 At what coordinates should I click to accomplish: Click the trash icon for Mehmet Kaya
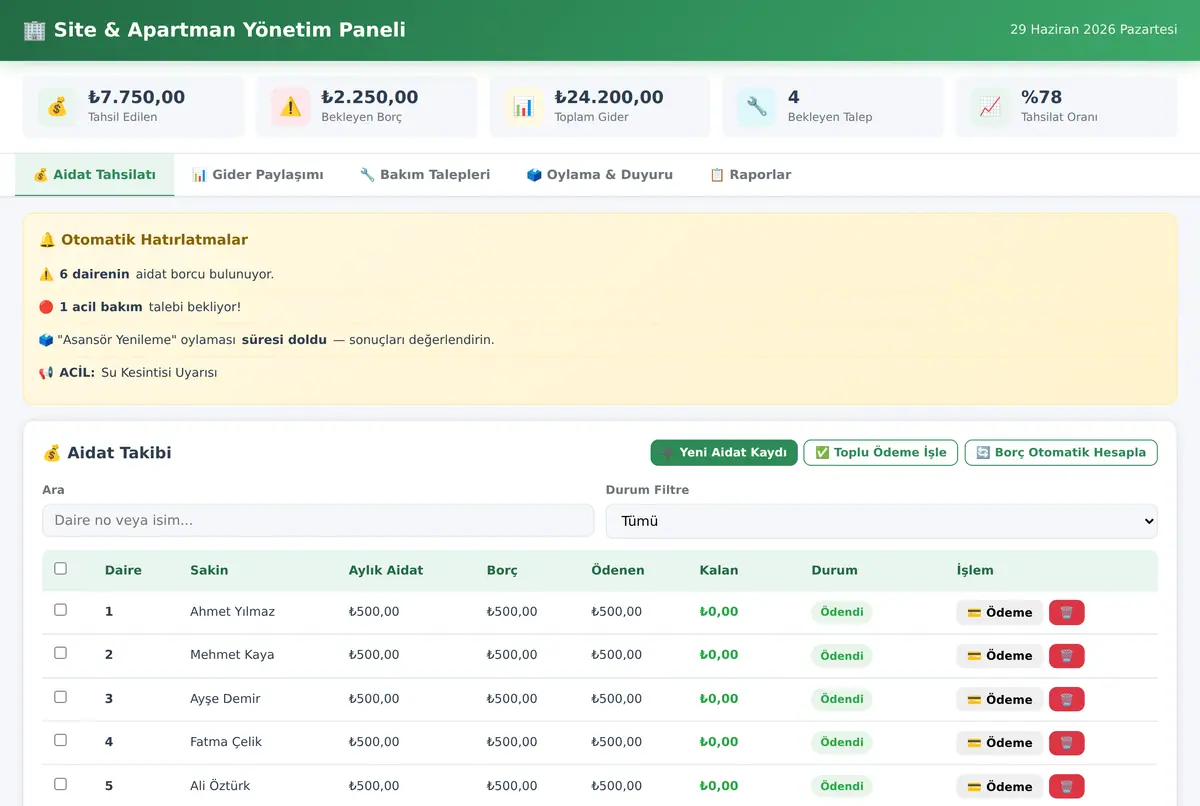[1066, 656]
